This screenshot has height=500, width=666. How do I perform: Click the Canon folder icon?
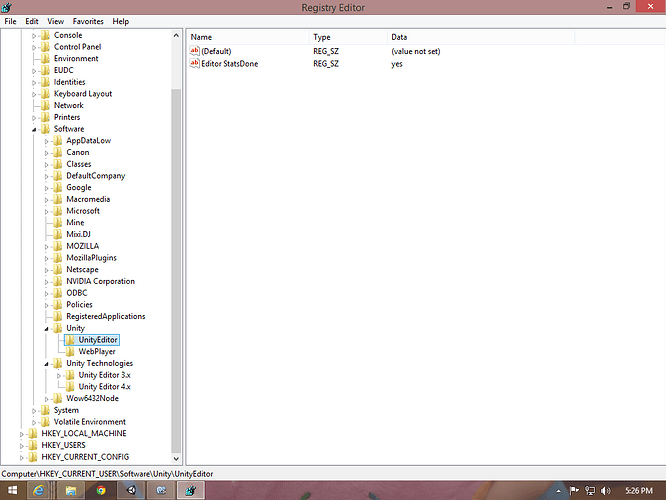tap(58, 152)
